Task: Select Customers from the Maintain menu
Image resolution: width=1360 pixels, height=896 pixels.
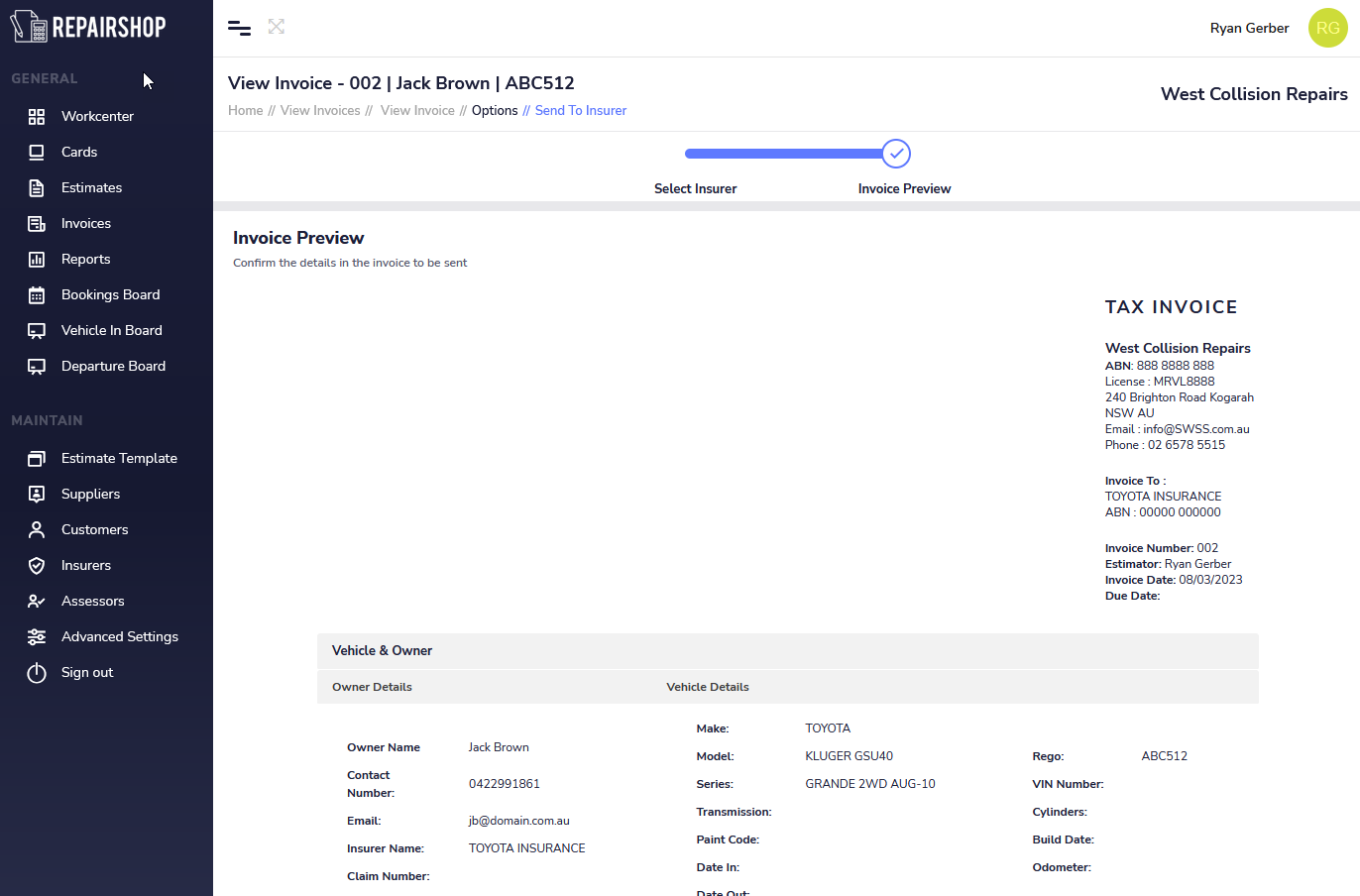Action: (94, 529)
